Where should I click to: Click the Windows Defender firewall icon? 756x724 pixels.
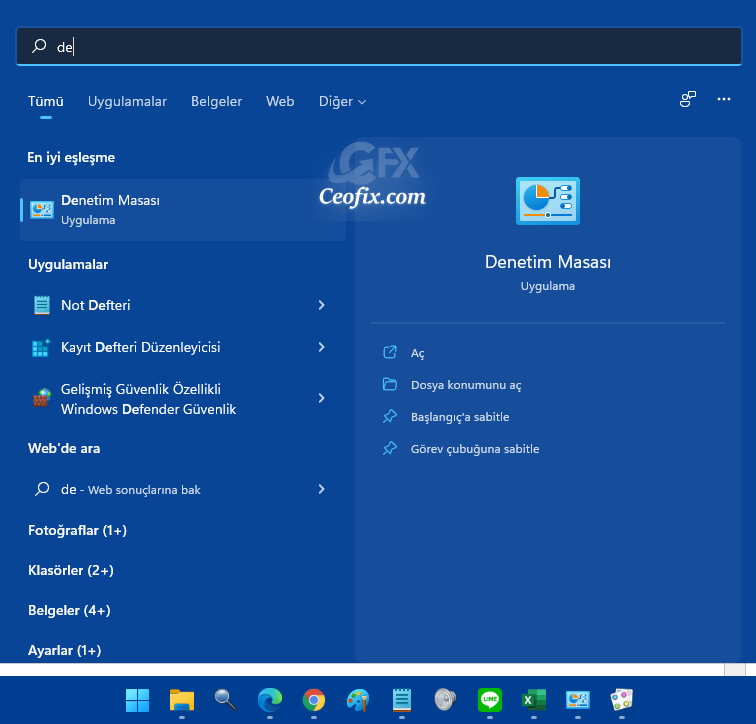(42, 398)
